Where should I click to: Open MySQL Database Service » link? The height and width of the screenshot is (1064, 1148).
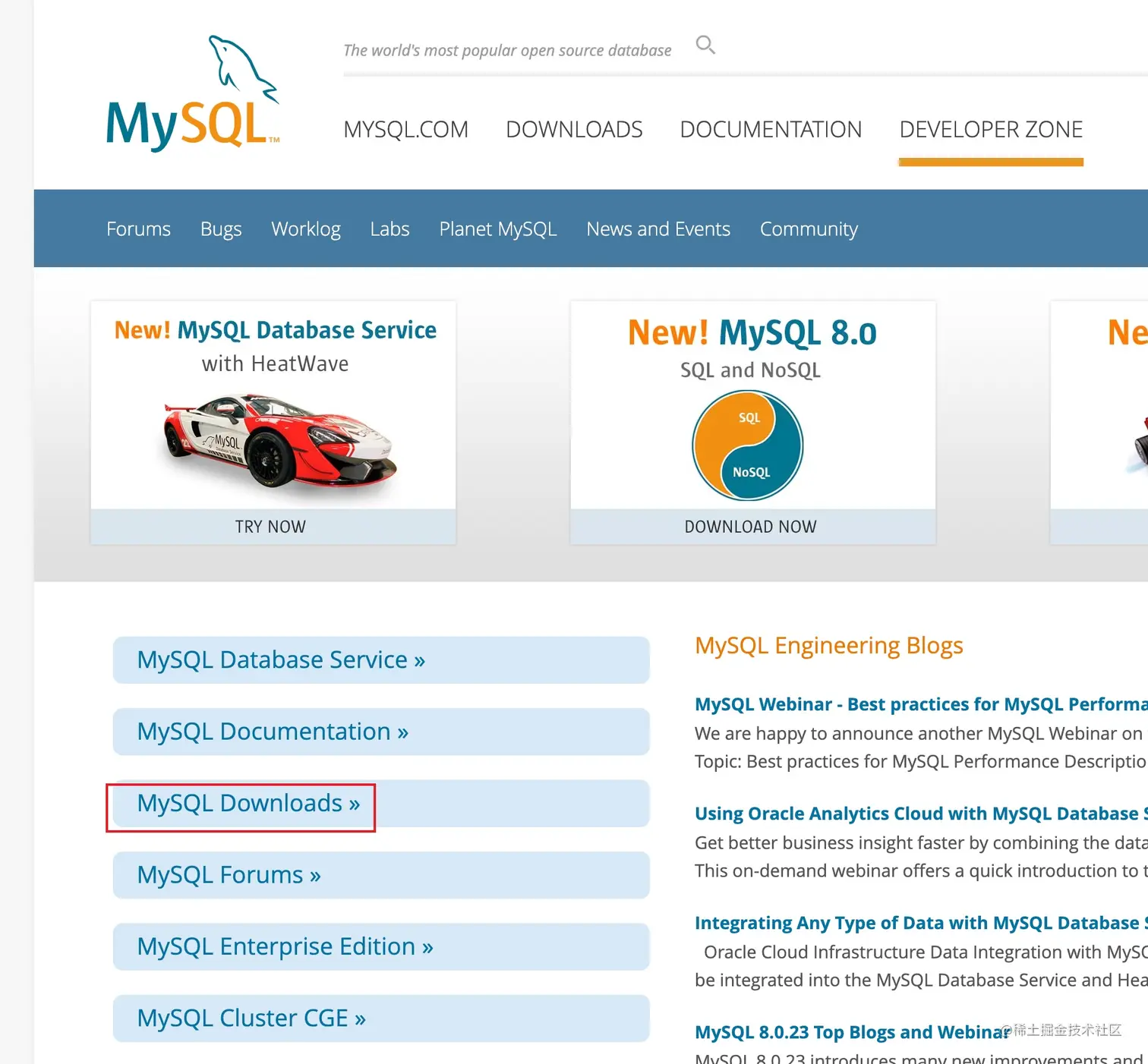tap(381, 660)
